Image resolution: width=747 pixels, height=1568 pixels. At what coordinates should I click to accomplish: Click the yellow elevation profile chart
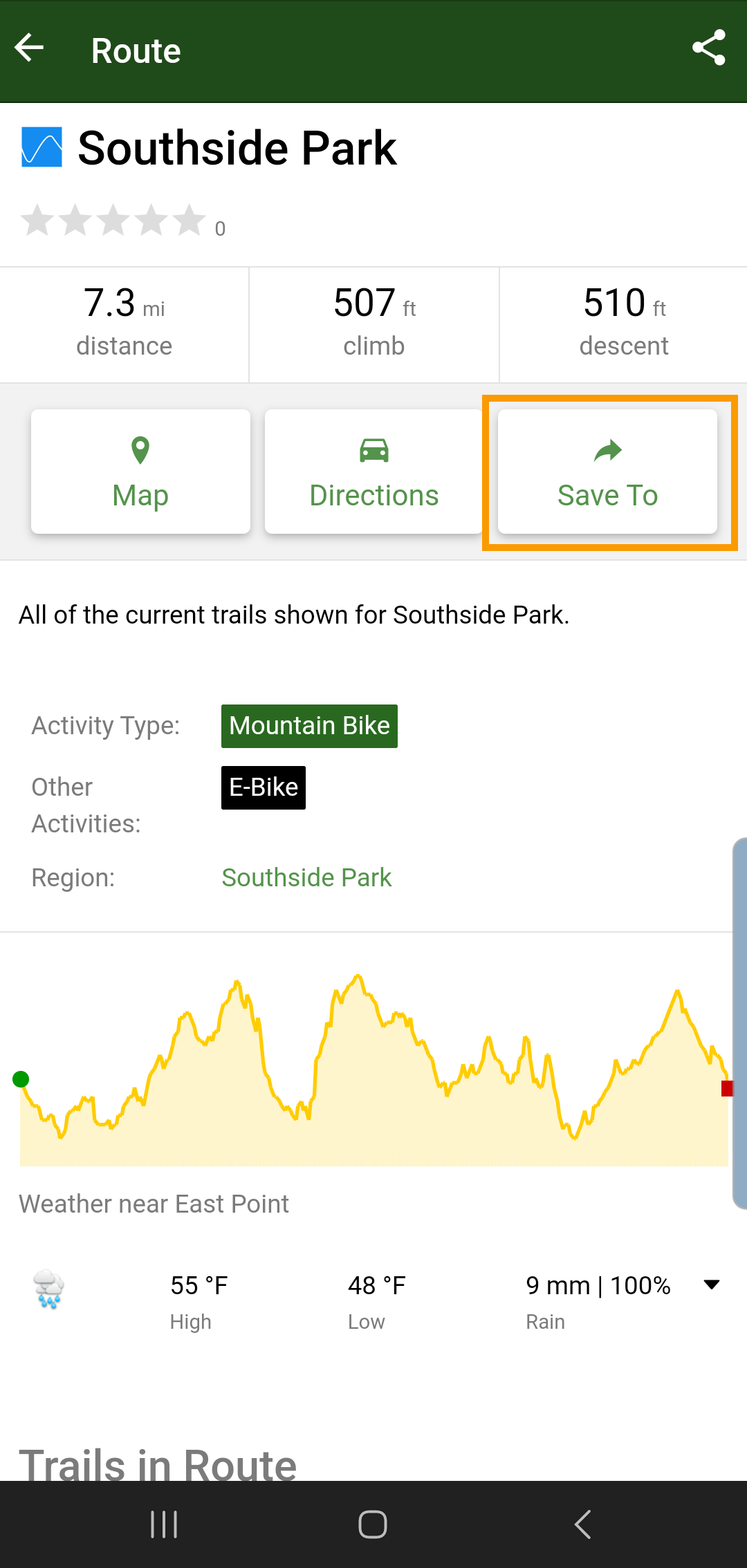point(373,1092)
